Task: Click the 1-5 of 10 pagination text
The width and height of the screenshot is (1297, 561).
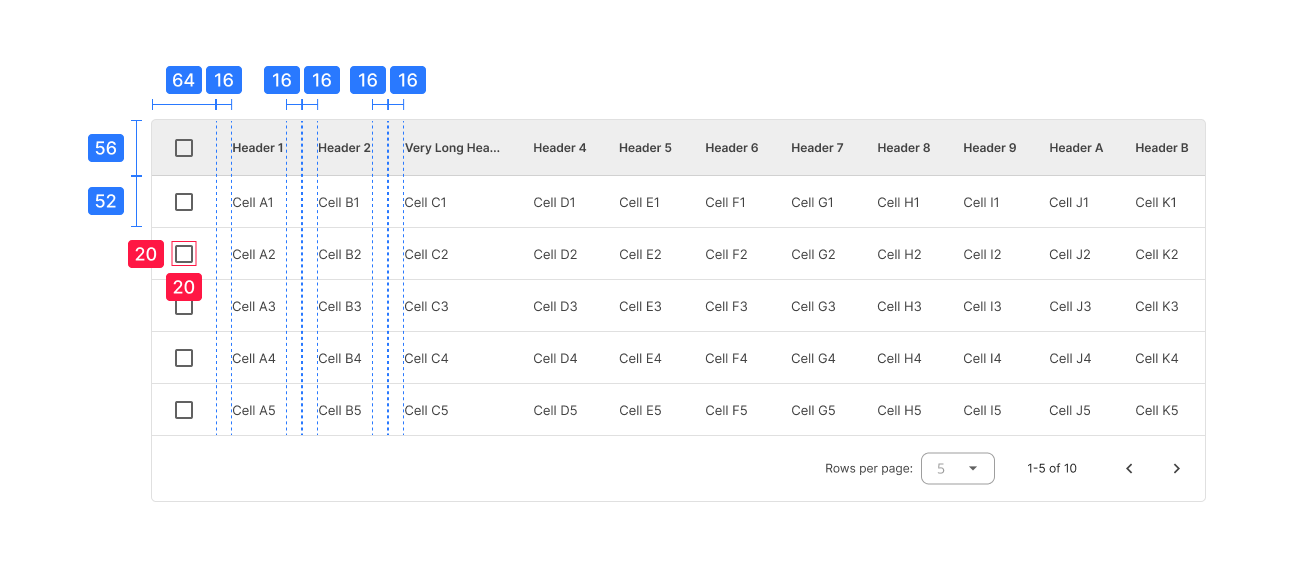Action: pos(1051,469)
